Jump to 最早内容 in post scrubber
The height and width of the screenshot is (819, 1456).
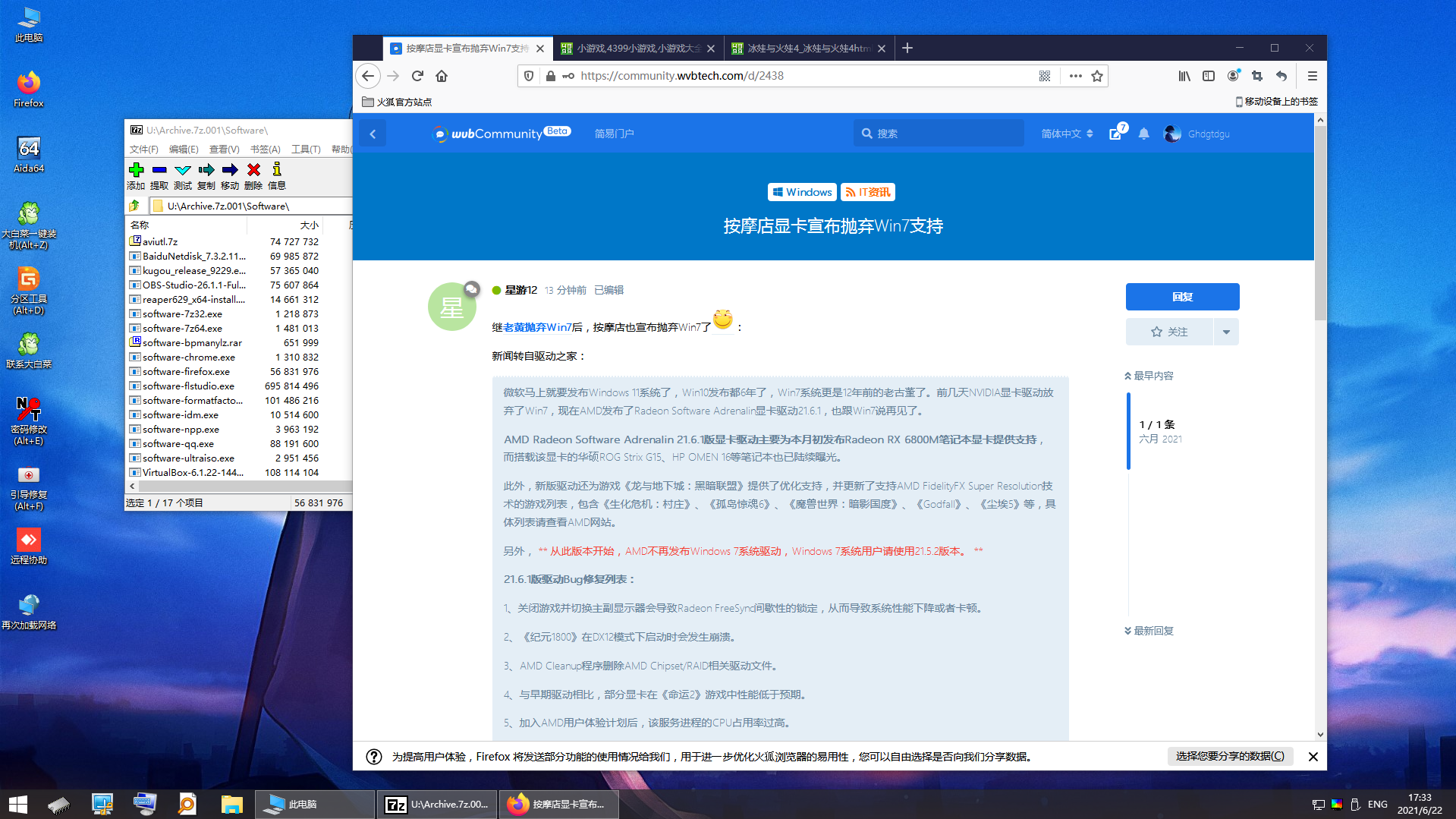click(x=1149, y=376)
